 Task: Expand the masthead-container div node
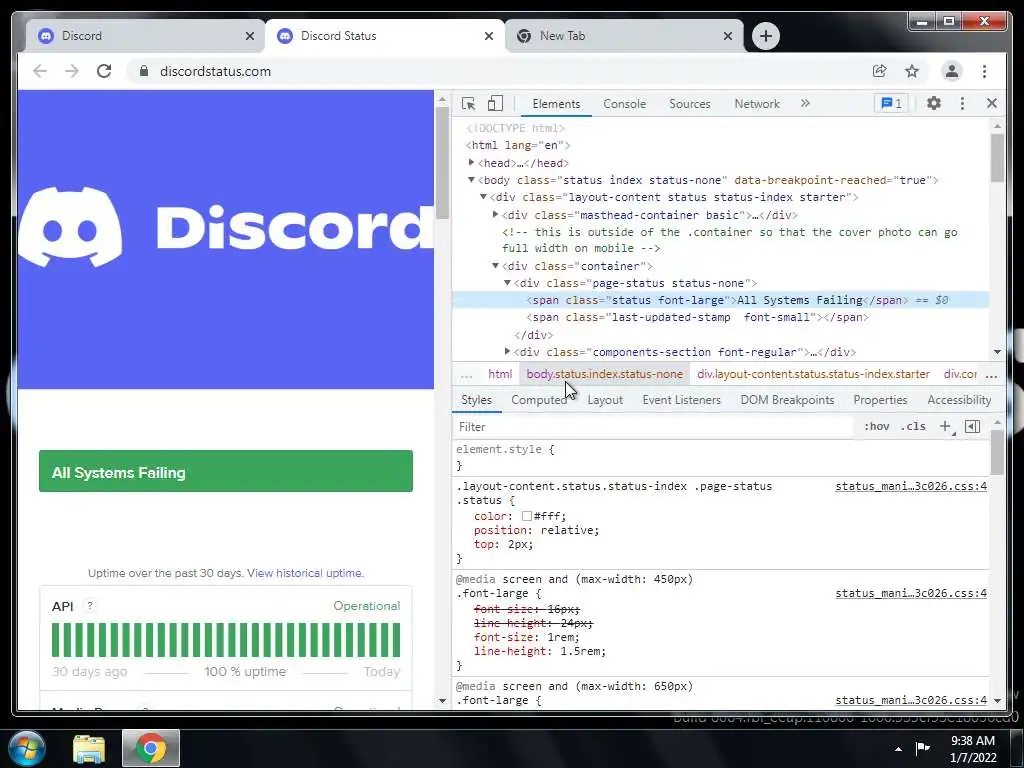tap(495, 214)
